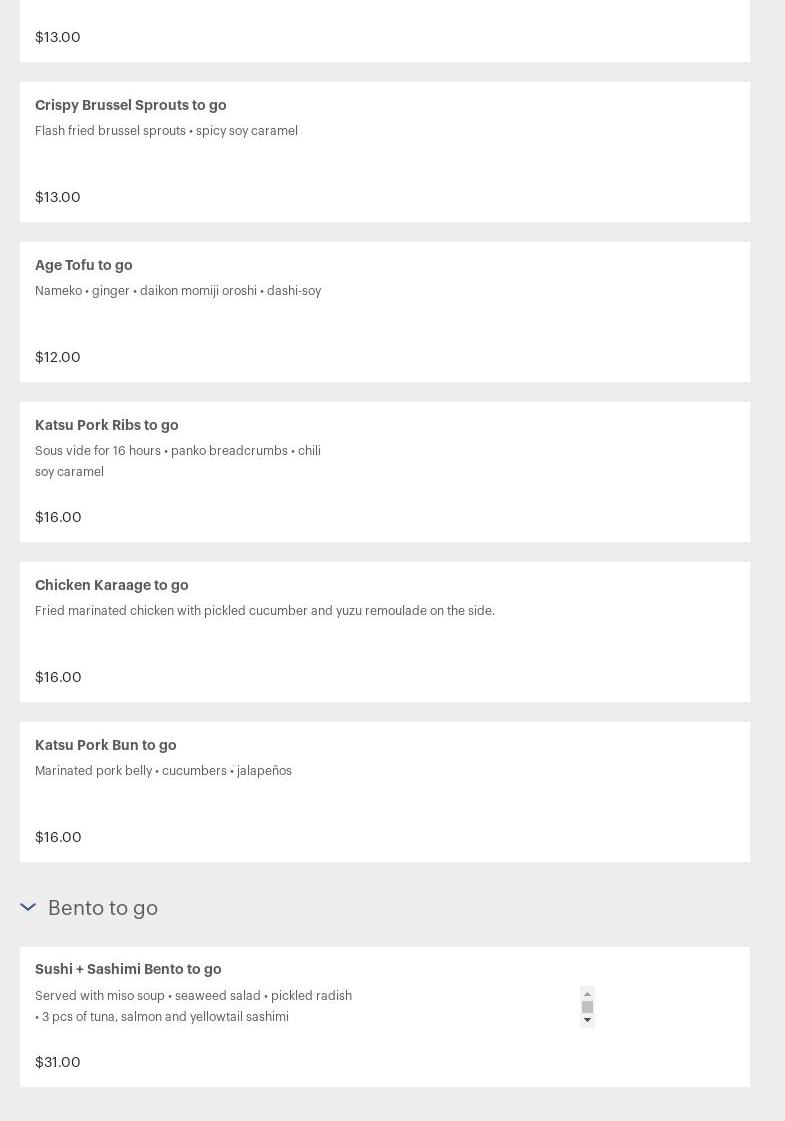Click the $12.00 Age Tofu price
The width and height of the screenshot is (785, 1121).
click(58, 357)
